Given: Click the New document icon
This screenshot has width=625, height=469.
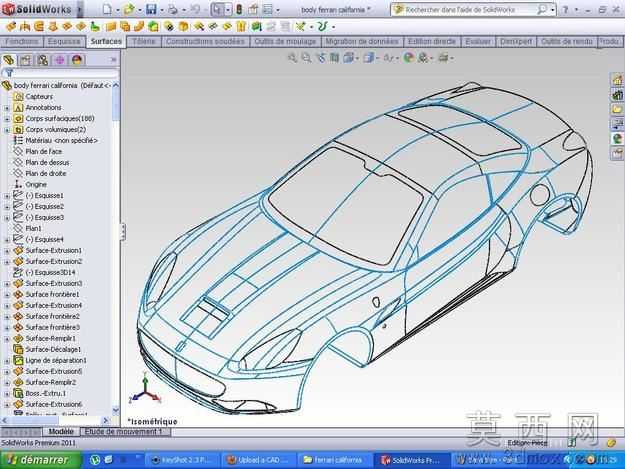Looking at the screenshot, I should coord(107,9).
